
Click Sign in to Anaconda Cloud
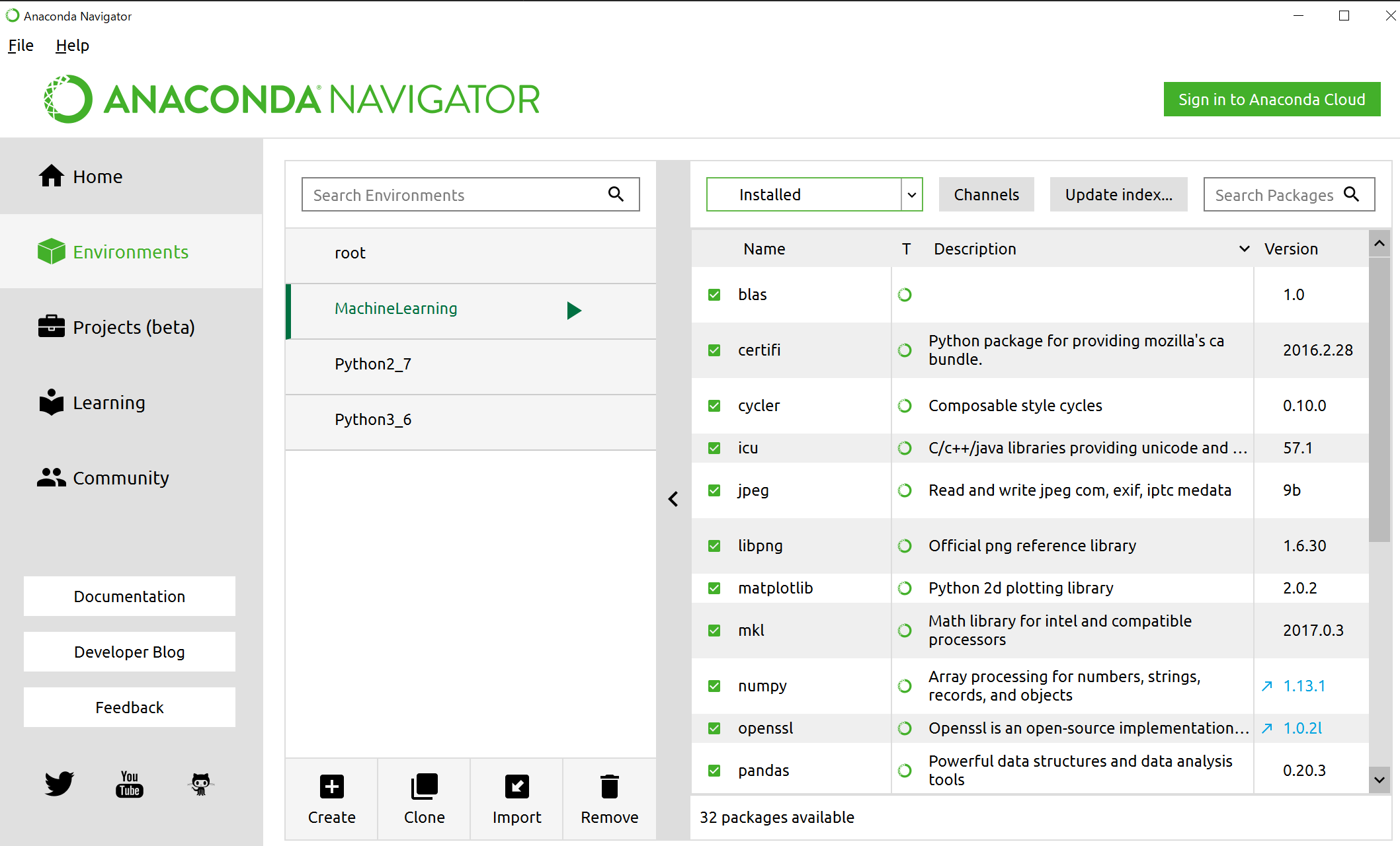[x=1271, y=99]
